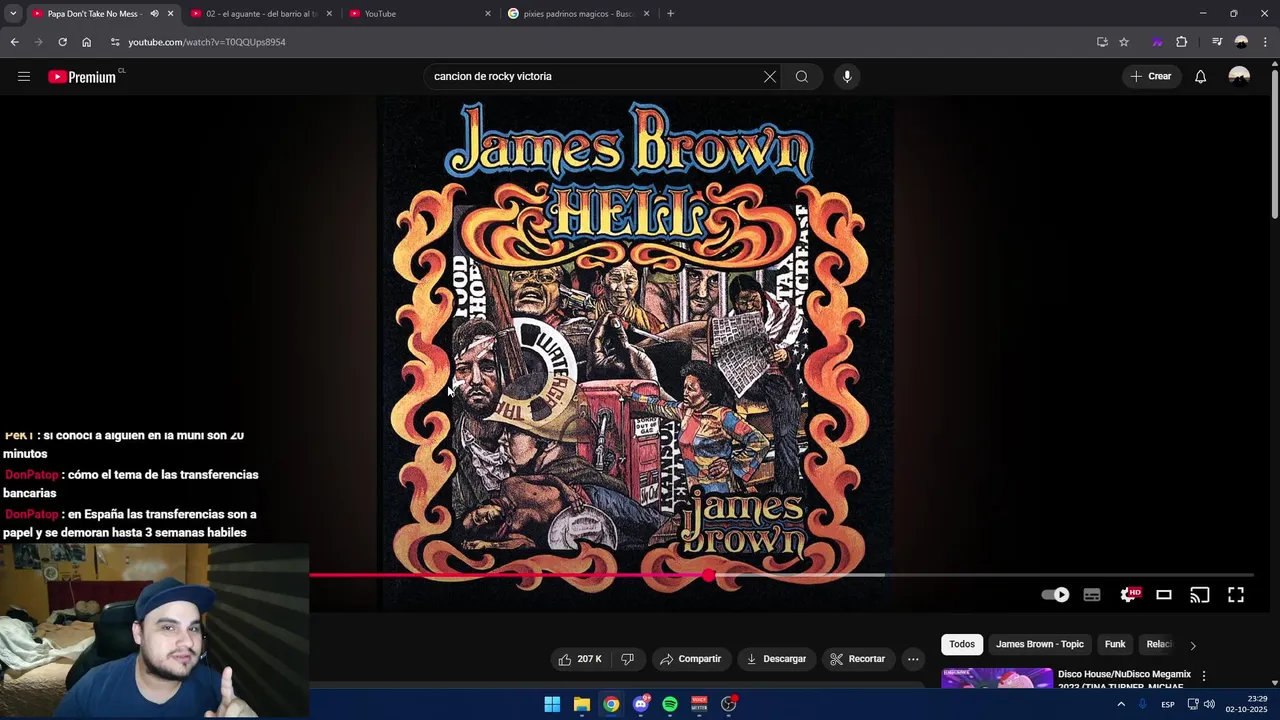Mute the Papa Don't Take No Mess tab
The image size is (1280, 720).
[x=154, y=14]
